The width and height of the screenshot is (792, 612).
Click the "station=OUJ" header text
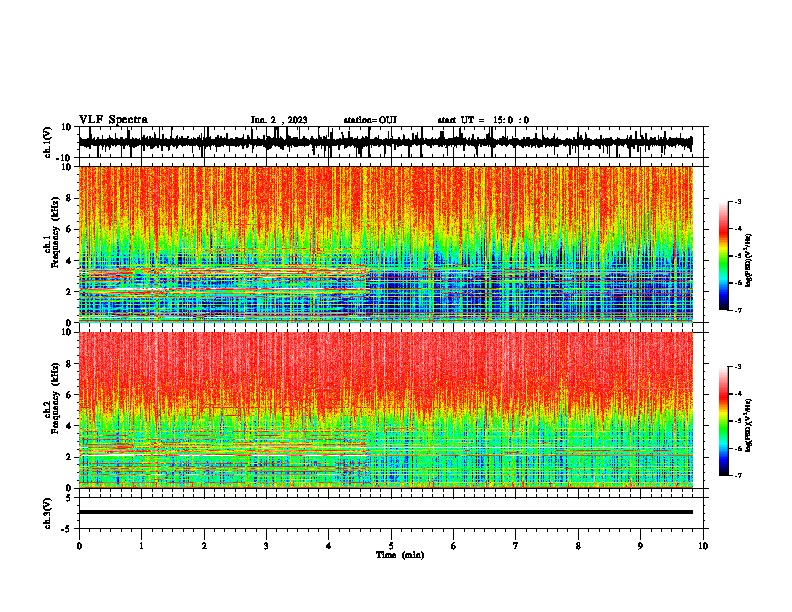point(370,120)
